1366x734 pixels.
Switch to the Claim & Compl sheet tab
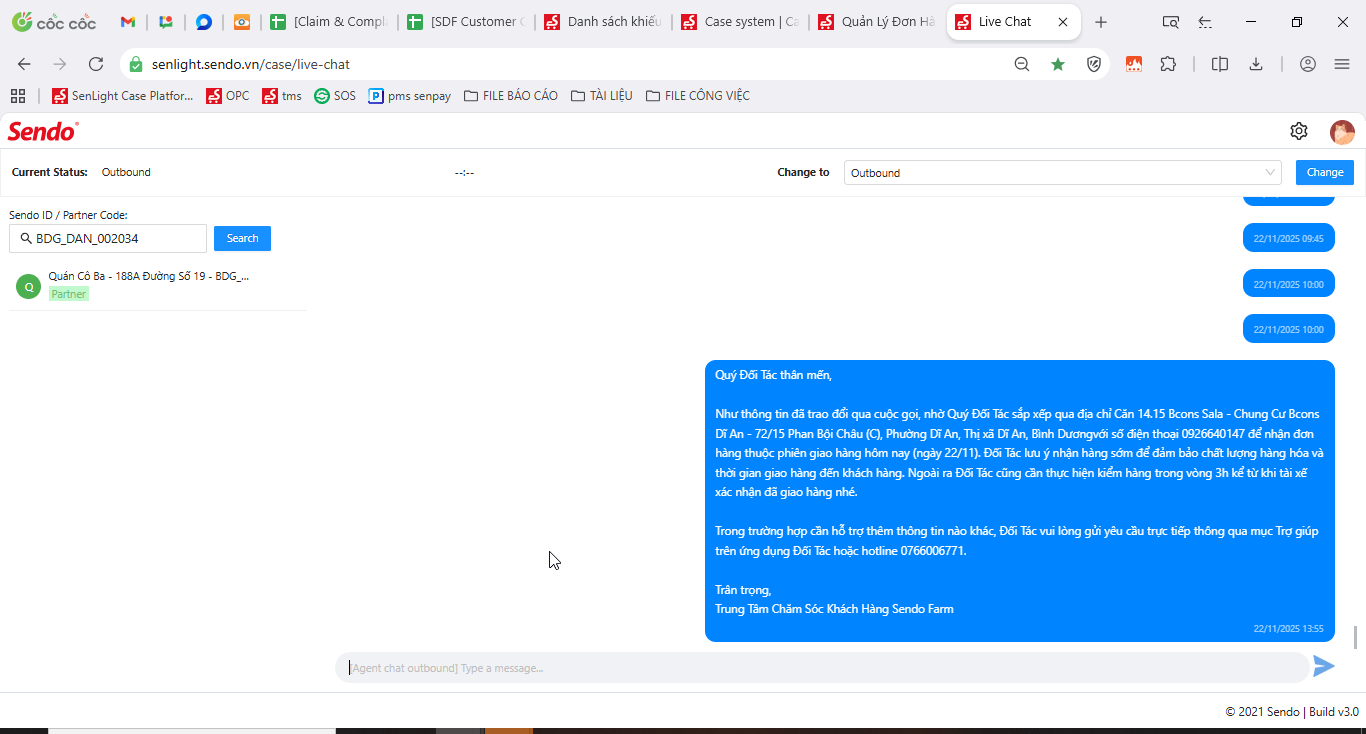329,22
